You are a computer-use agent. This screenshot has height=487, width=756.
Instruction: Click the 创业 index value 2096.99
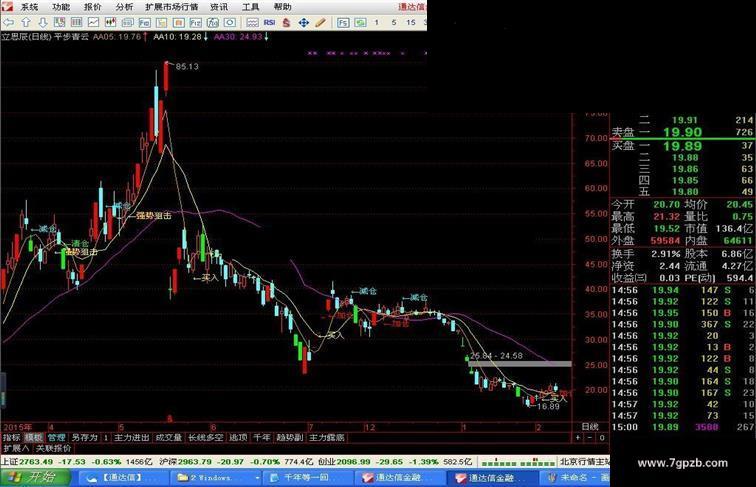(353, 462)
